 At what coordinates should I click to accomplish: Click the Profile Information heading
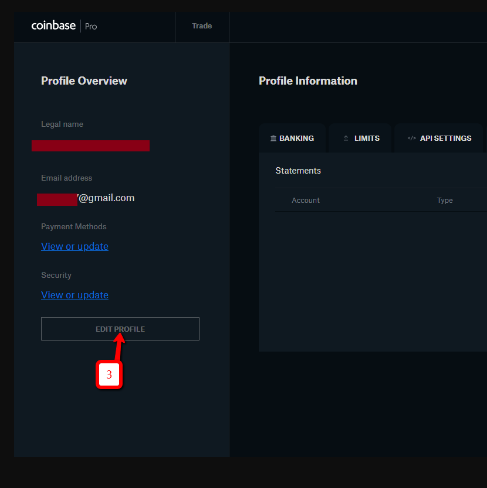pyautogui.click(x=308, y=81)
